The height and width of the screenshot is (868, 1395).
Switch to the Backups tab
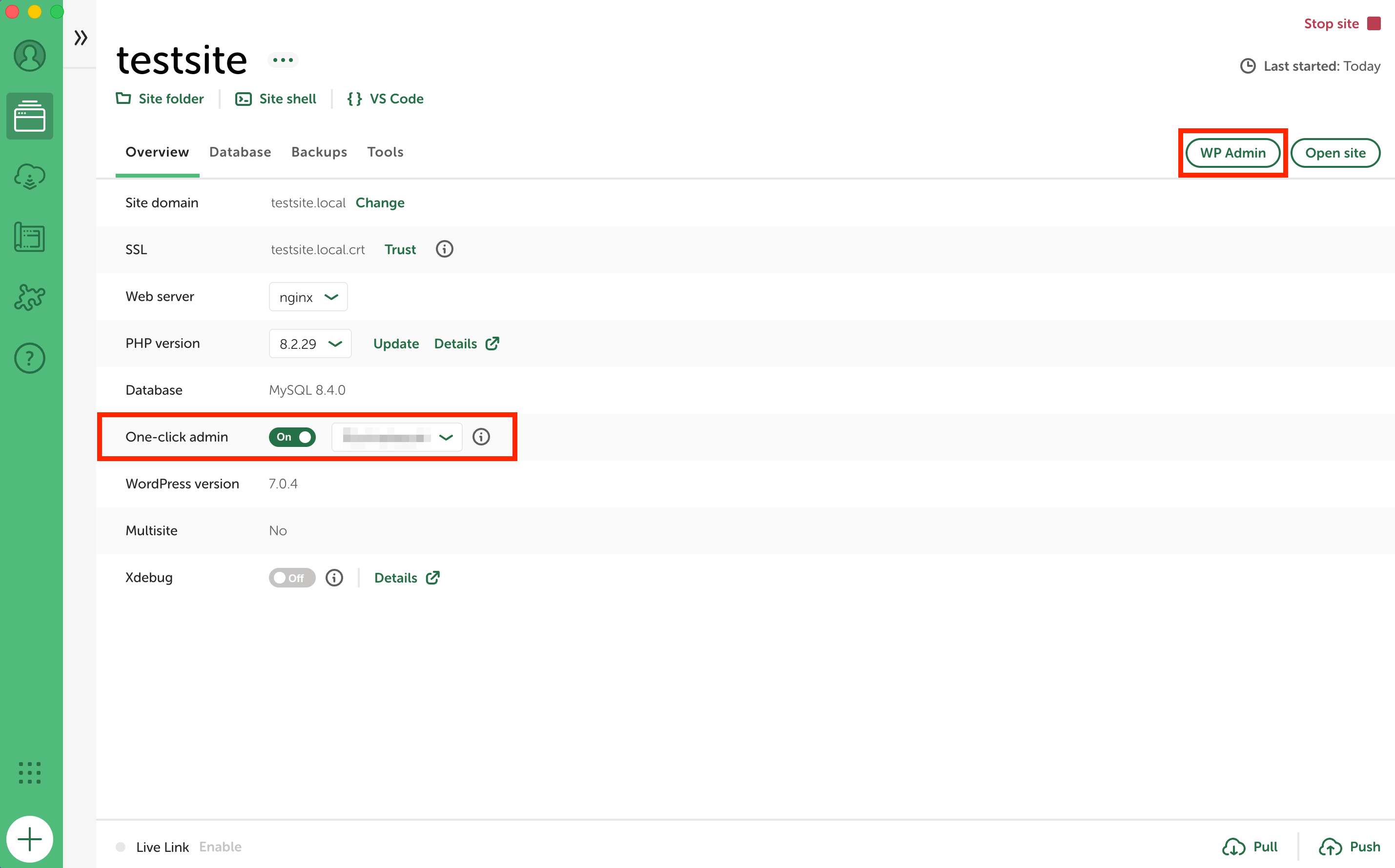point(319,152)
